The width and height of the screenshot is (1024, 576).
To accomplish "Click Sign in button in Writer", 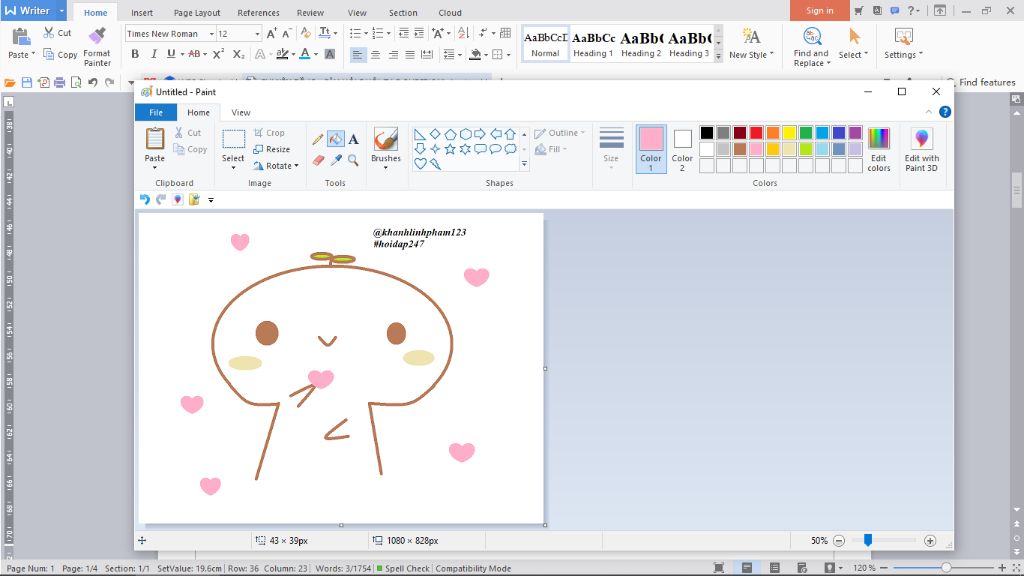I will (x=819, y=10).
